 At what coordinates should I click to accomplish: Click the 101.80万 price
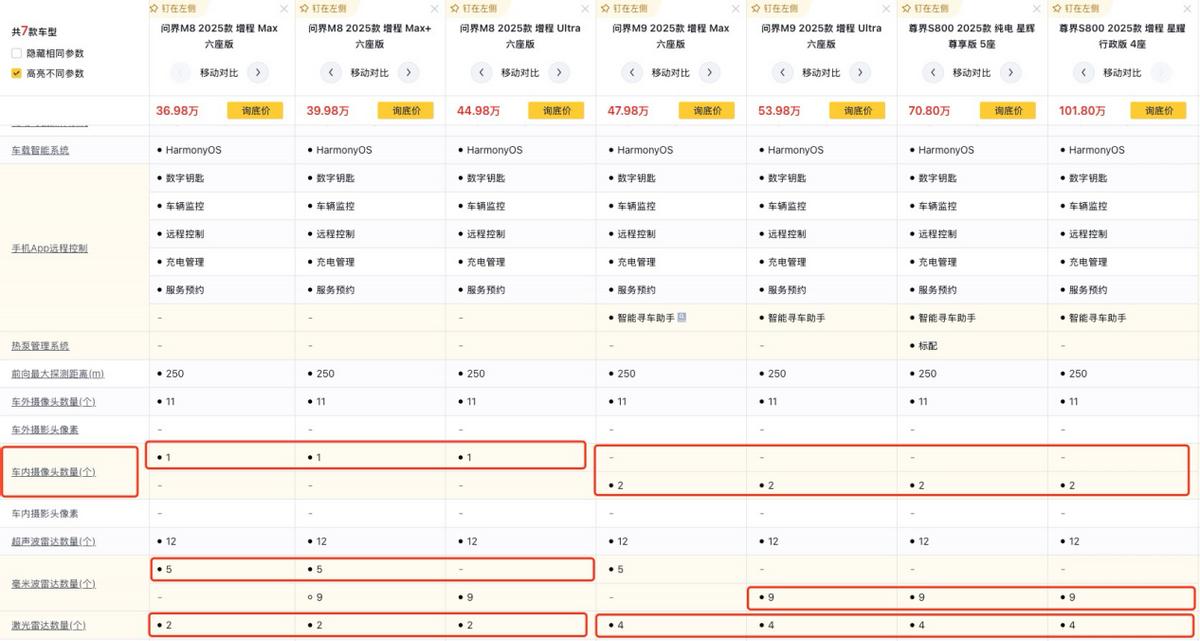[x=1082, y=111]
